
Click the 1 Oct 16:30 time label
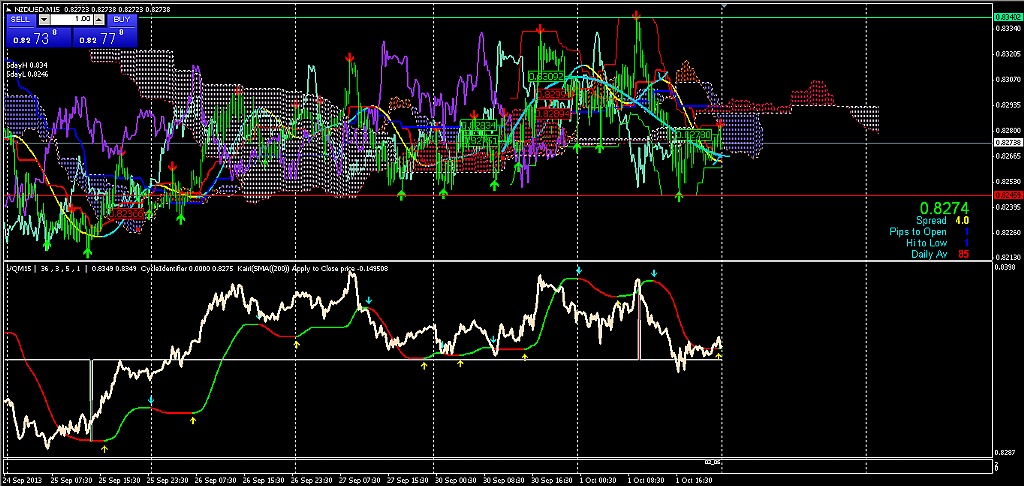pos(693,479)
